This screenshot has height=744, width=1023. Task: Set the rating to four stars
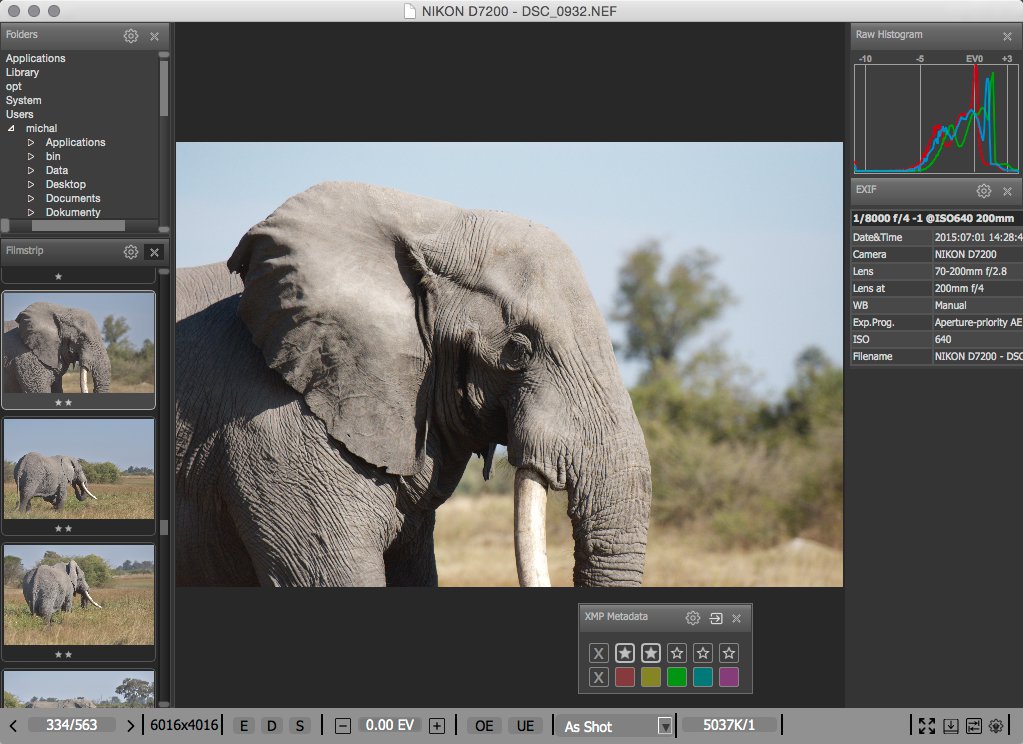pos(703,653)
